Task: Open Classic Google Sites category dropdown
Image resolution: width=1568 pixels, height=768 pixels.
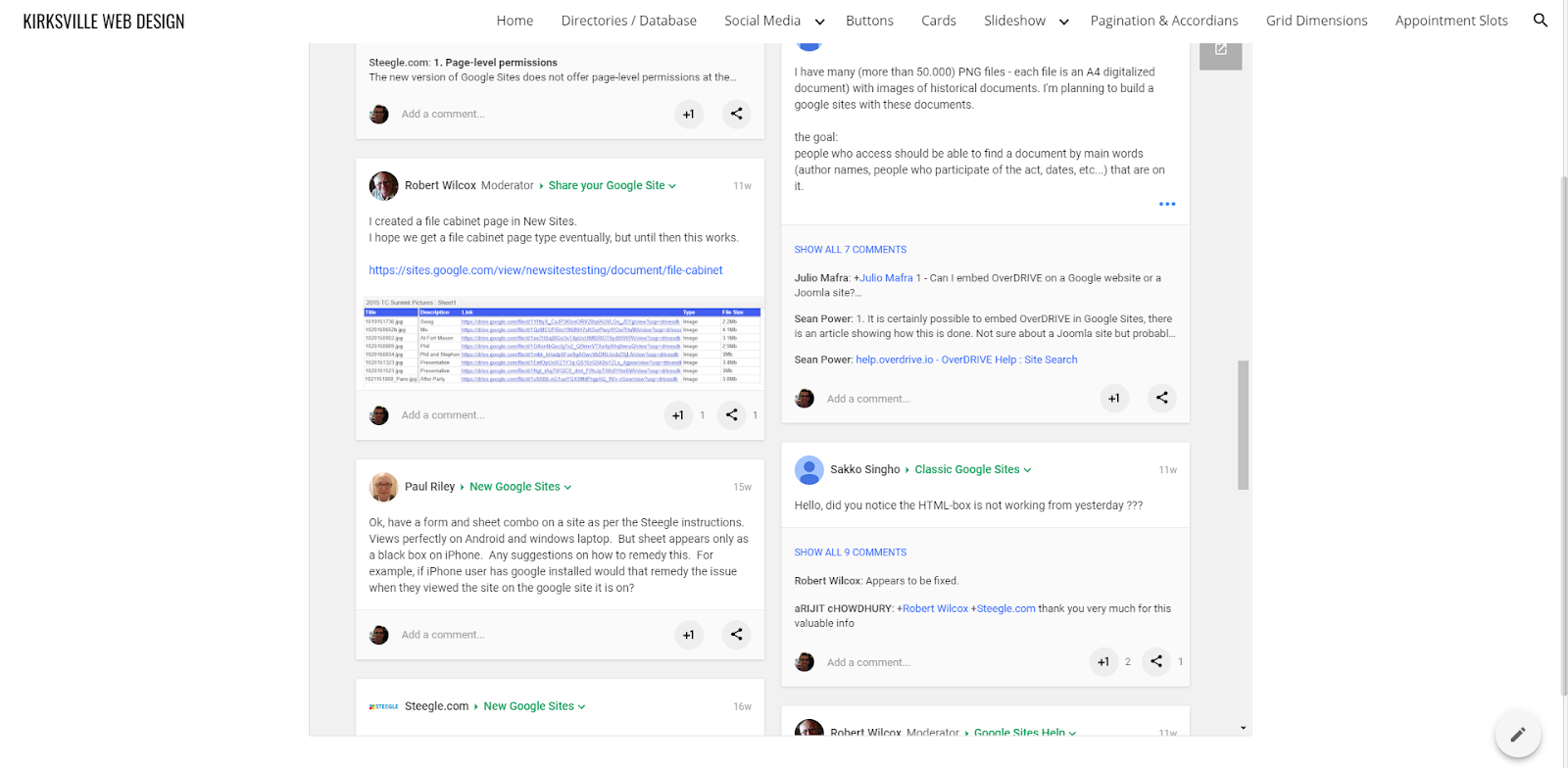Action: coord(973,469)
